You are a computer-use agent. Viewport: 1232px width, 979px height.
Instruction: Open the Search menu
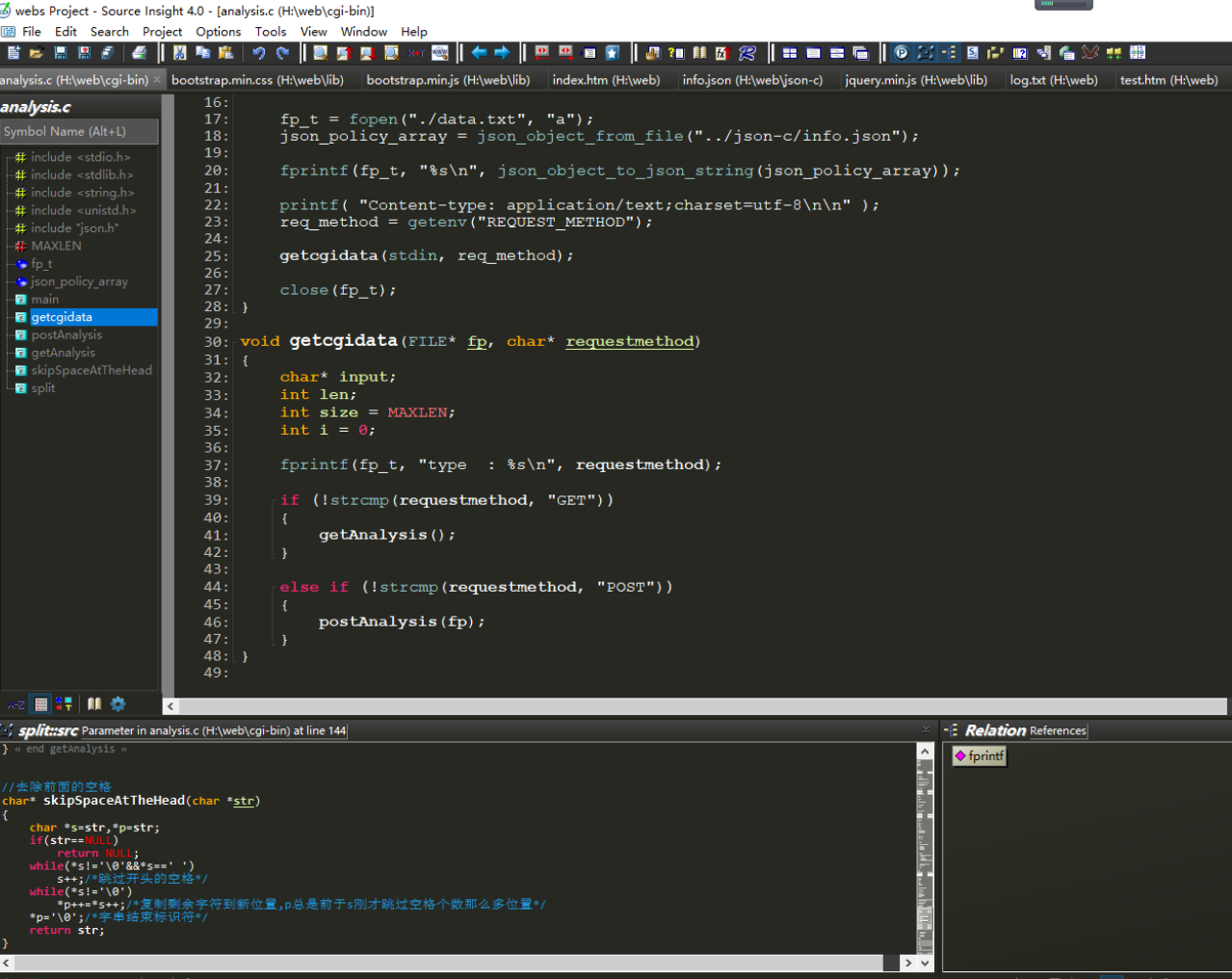[109, 32]
